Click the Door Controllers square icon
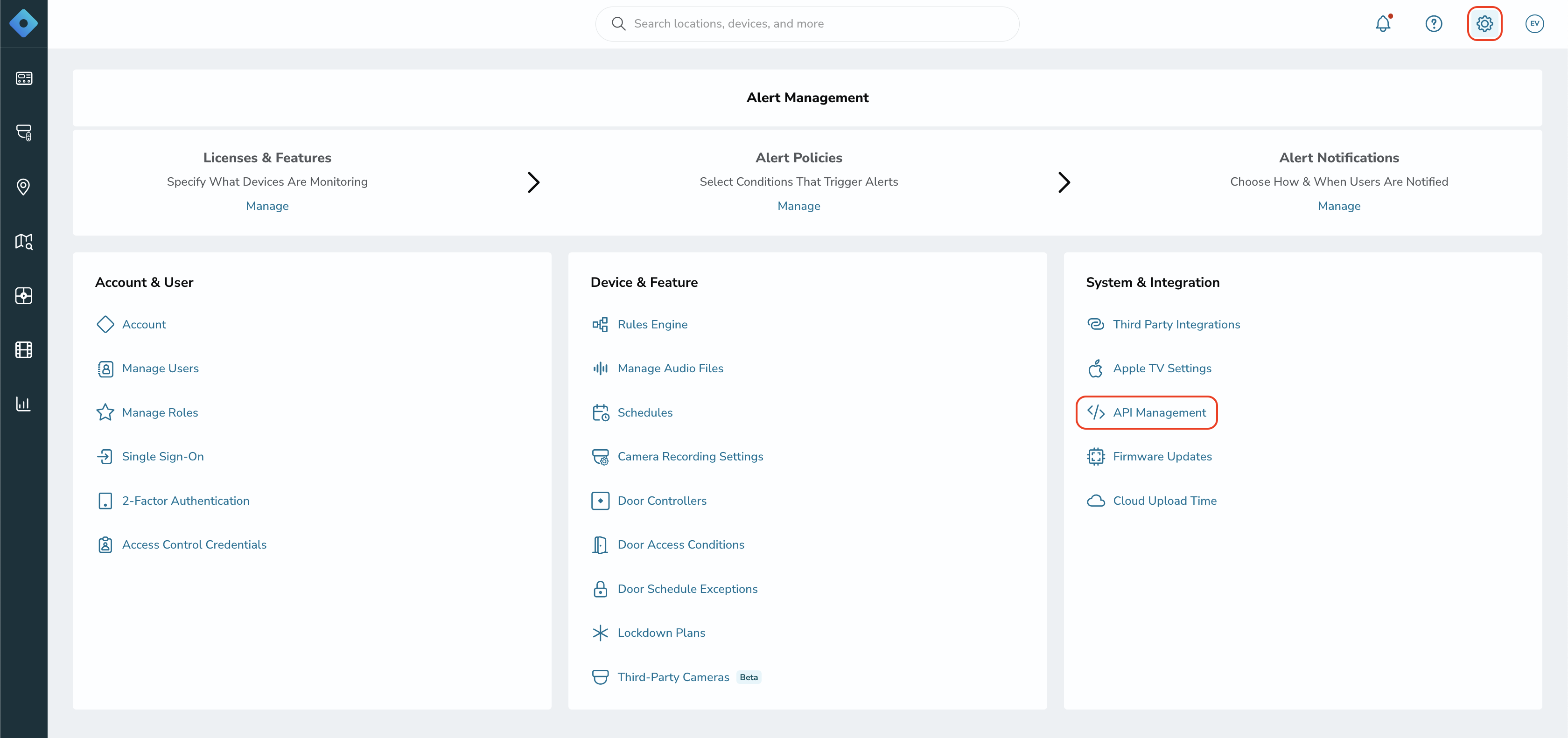 pyautogui.click(x=600, y=501)
